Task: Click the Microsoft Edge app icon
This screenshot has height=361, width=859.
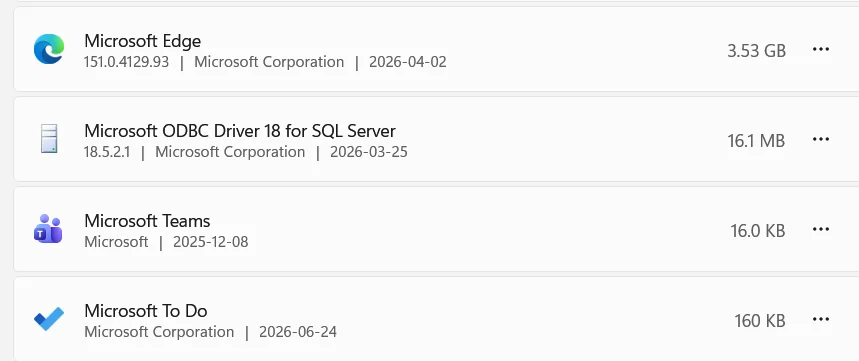Action: [49, 49]
